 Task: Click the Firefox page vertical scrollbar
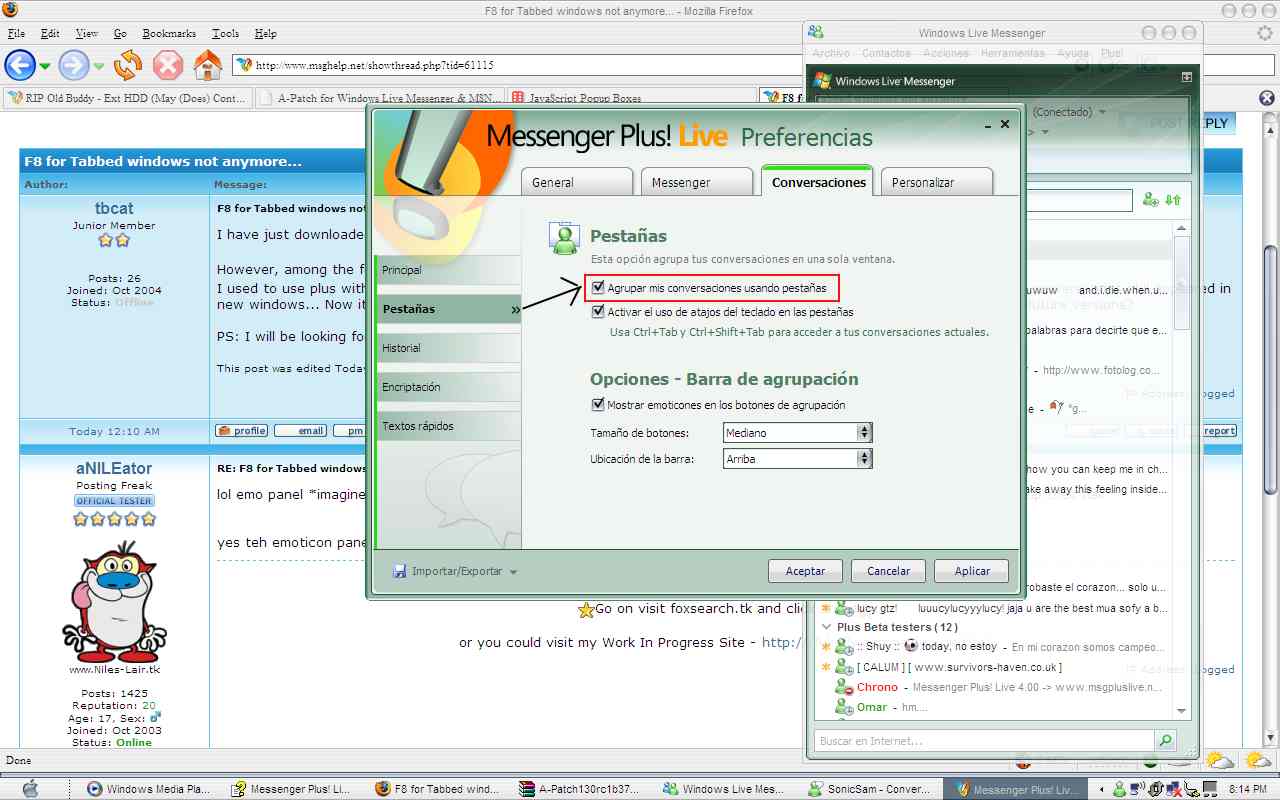click(x=1270, y=400)
